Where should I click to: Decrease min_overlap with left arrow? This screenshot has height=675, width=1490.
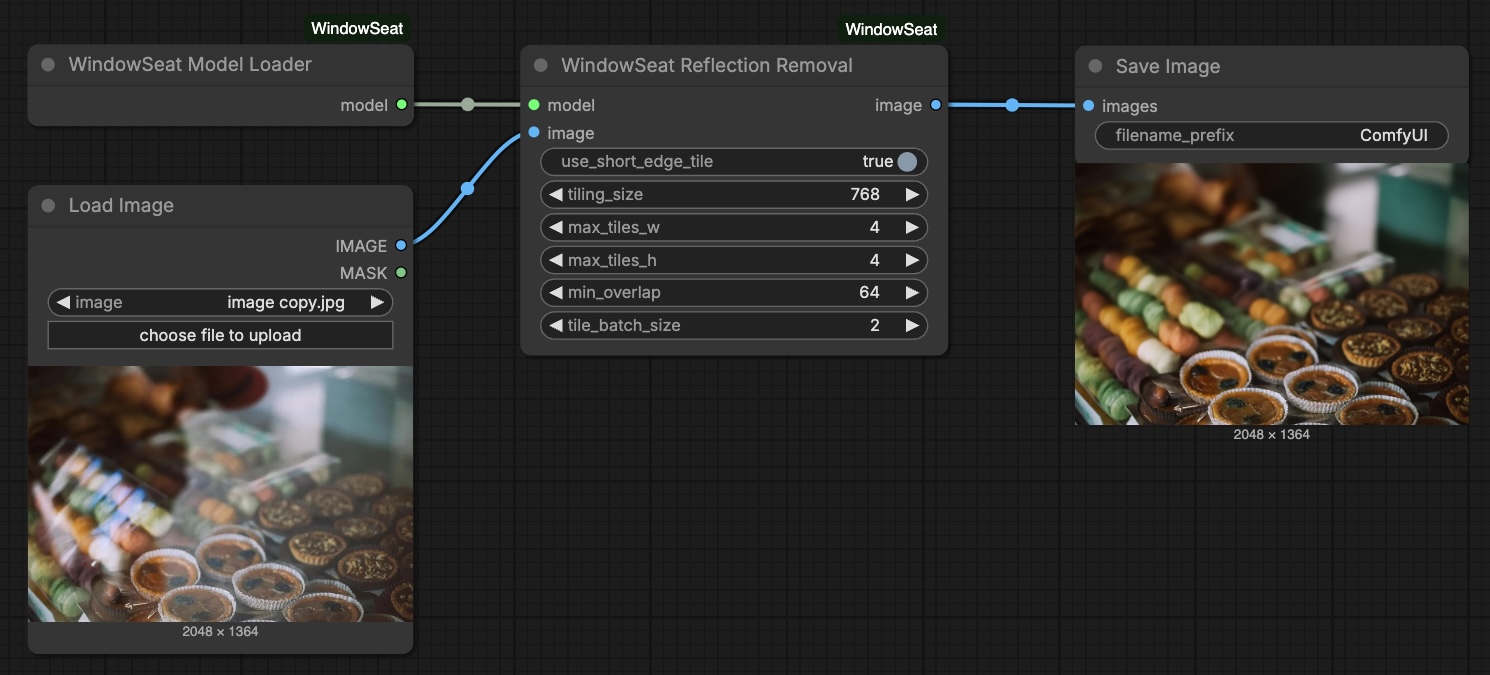(x=556, y=293)
